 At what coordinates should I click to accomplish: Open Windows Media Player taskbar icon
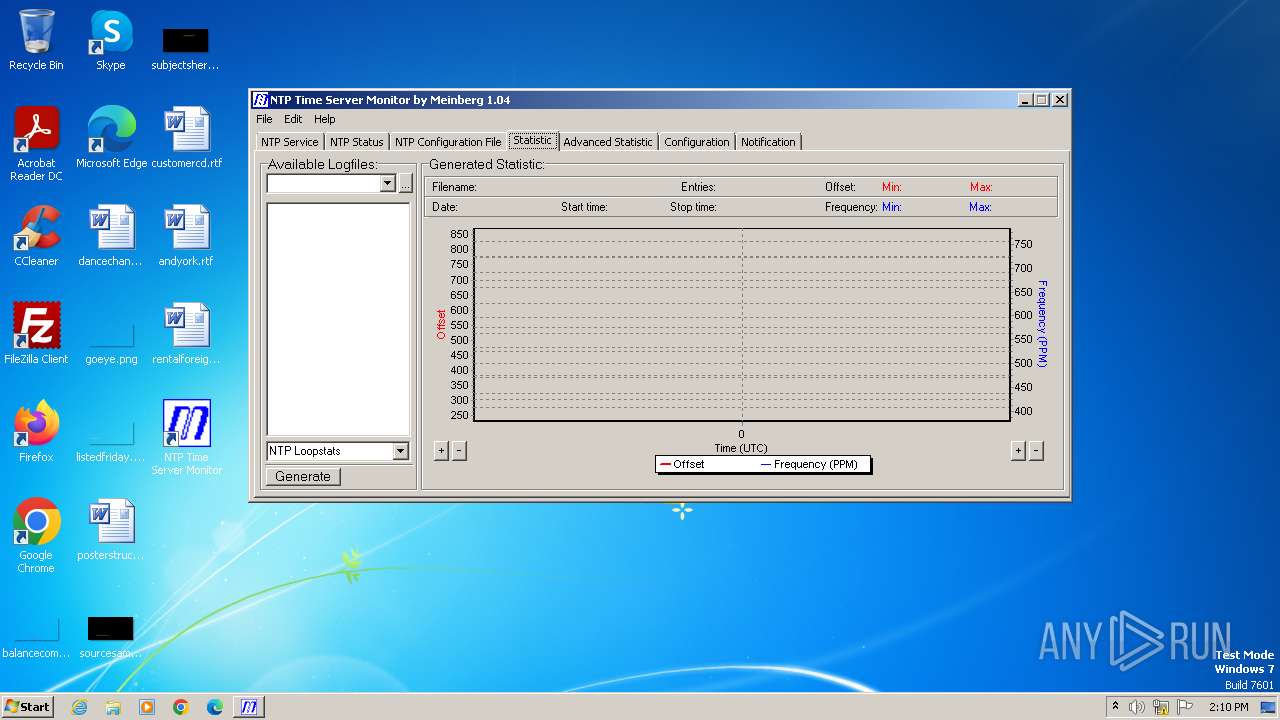[147, 707]
